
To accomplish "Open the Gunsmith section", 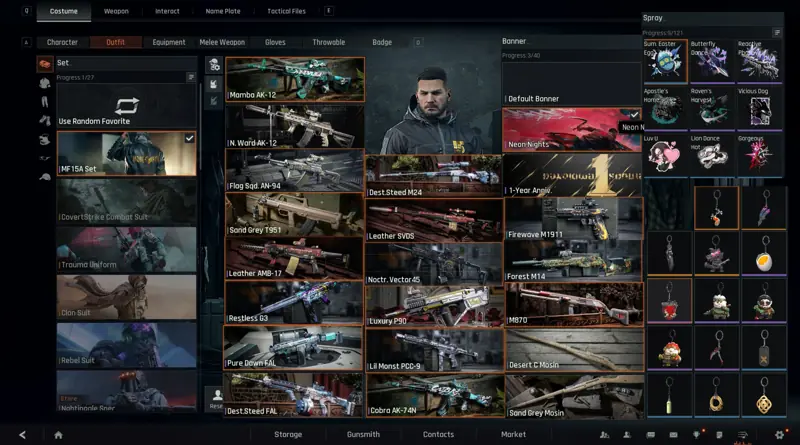I will coord(363,434).
